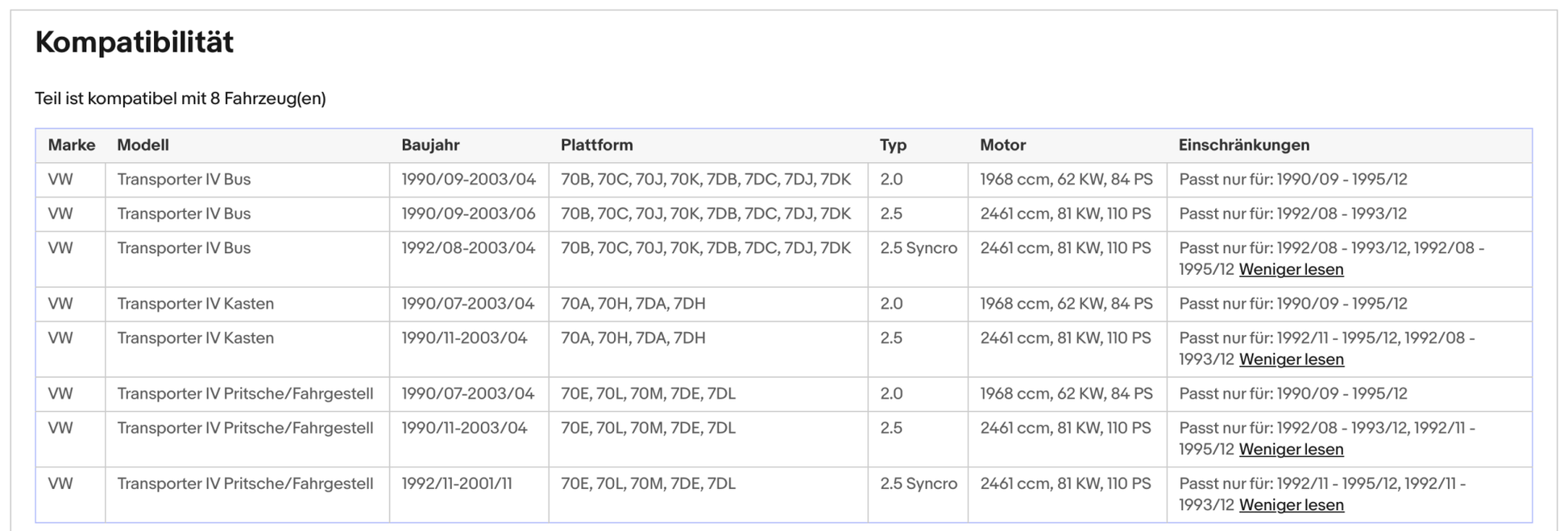Screen dimensions: 1568x531
Task: Select the model cell of the Bus 2.0 row
Action: (x=184, y=180)
